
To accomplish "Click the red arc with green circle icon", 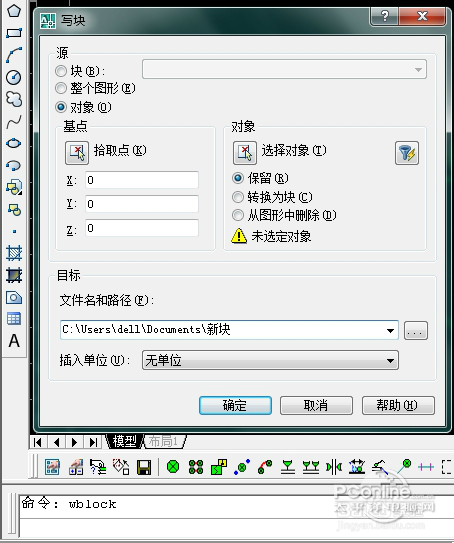I will (265, 467).
